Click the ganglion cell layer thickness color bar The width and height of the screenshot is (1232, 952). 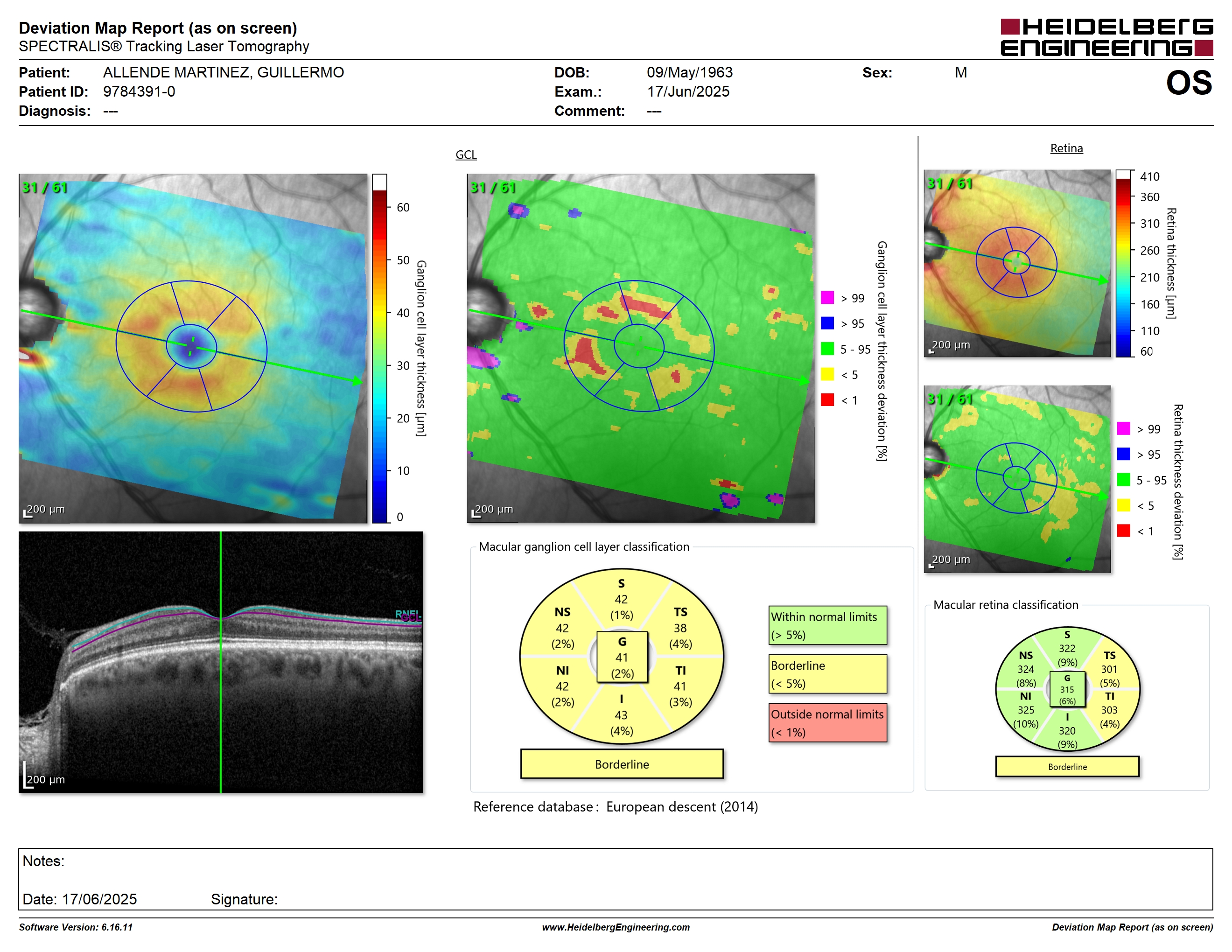[x=379, y=349]
